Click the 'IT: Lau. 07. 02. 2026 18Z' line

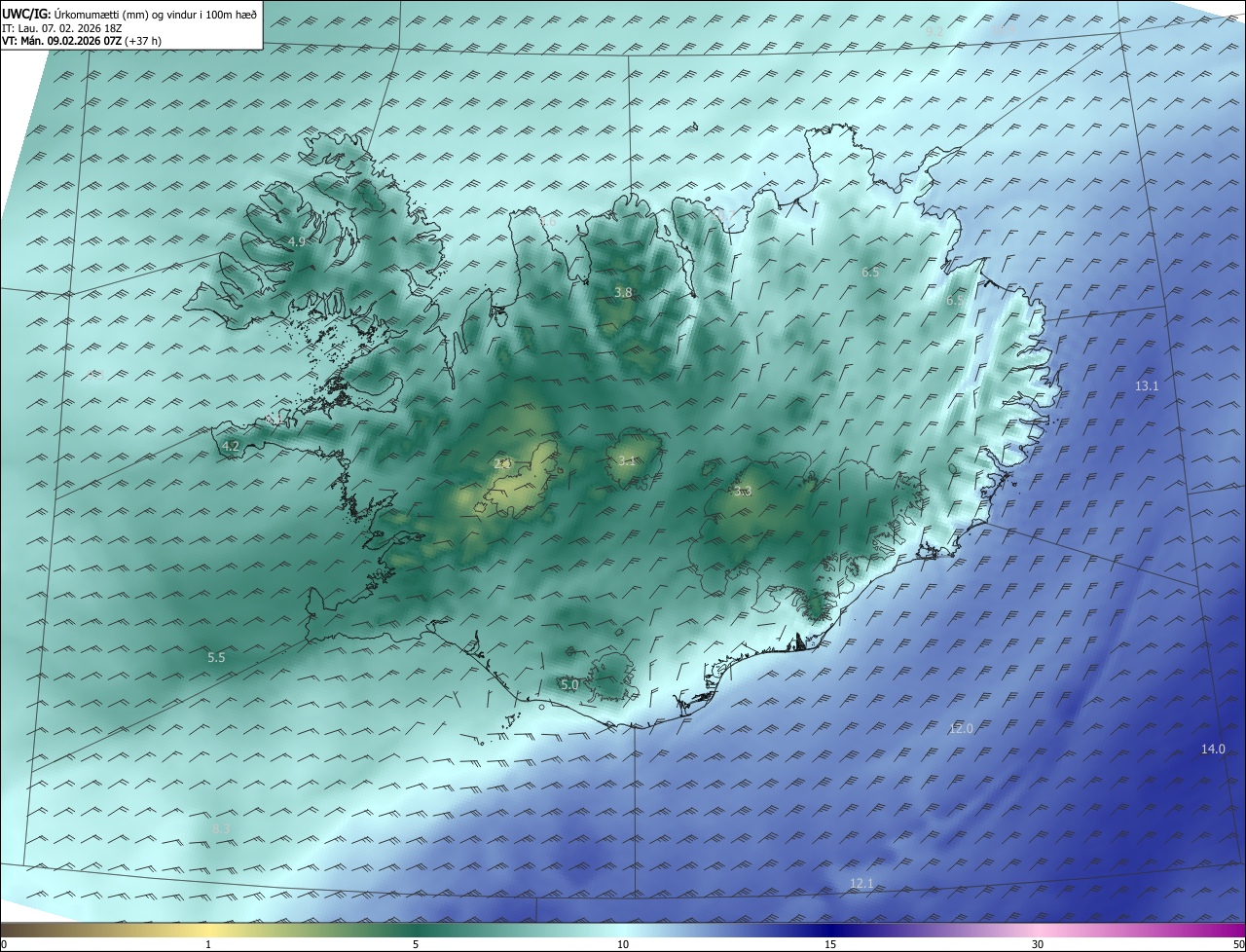tap(62, 28)
